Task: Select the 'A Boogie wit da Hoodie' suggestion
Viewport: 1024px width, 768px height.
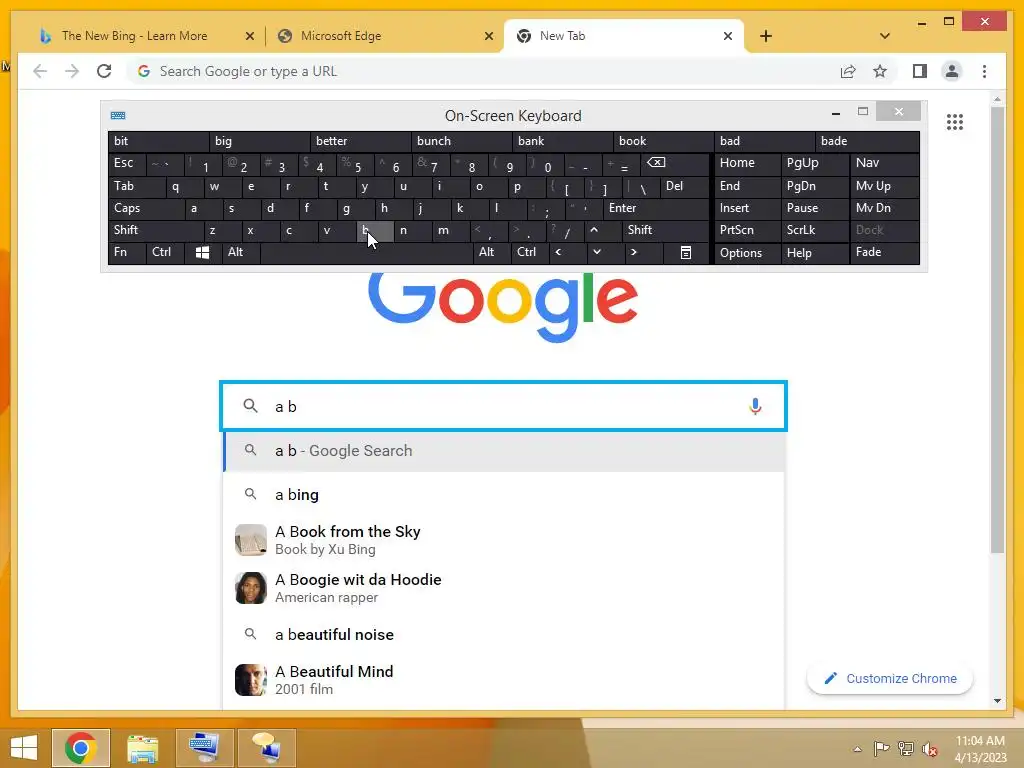Action: coord(504,588)
